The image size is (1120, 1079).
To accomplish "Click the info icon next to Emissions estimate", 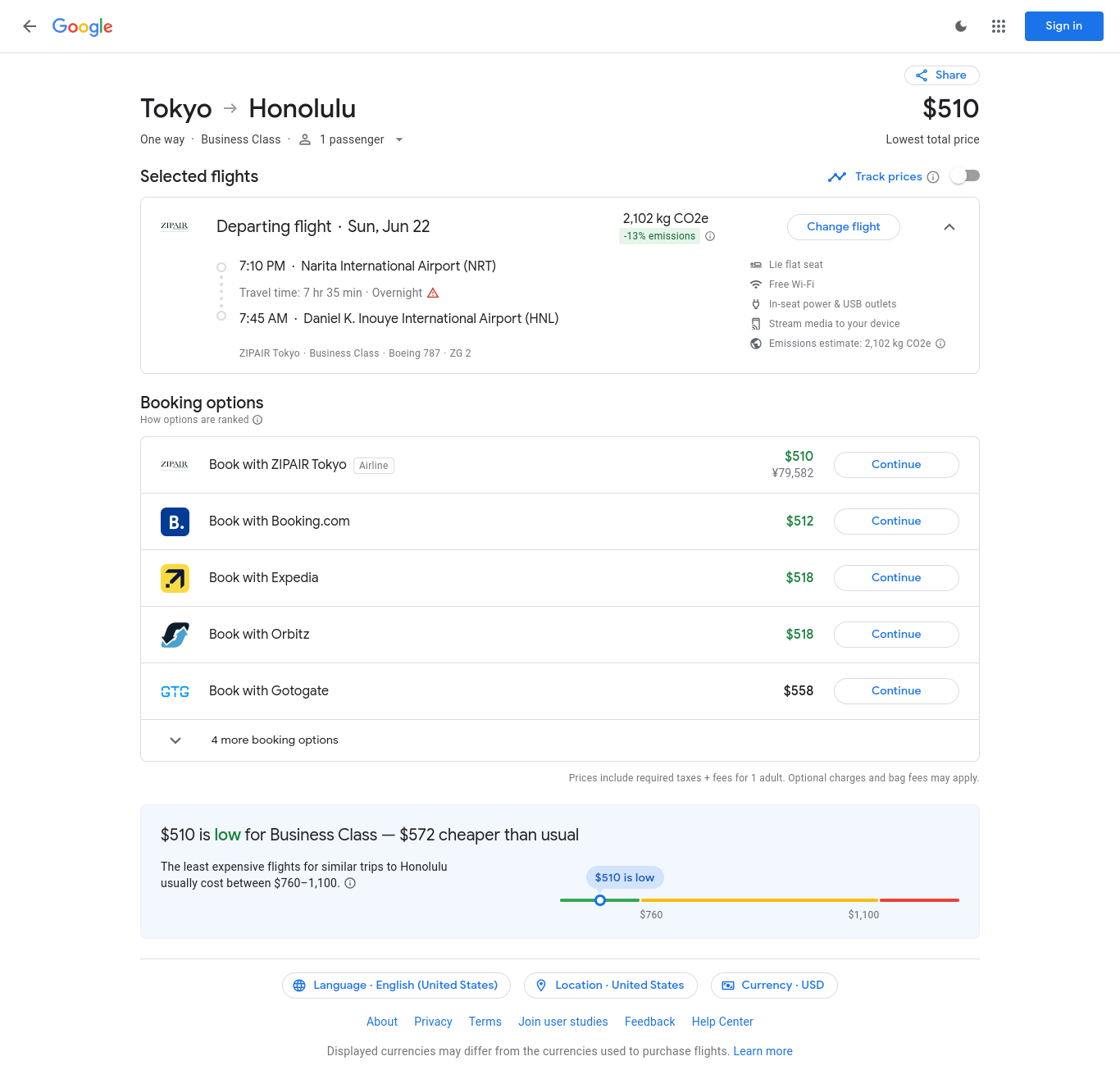I will [x=940, y=344].
